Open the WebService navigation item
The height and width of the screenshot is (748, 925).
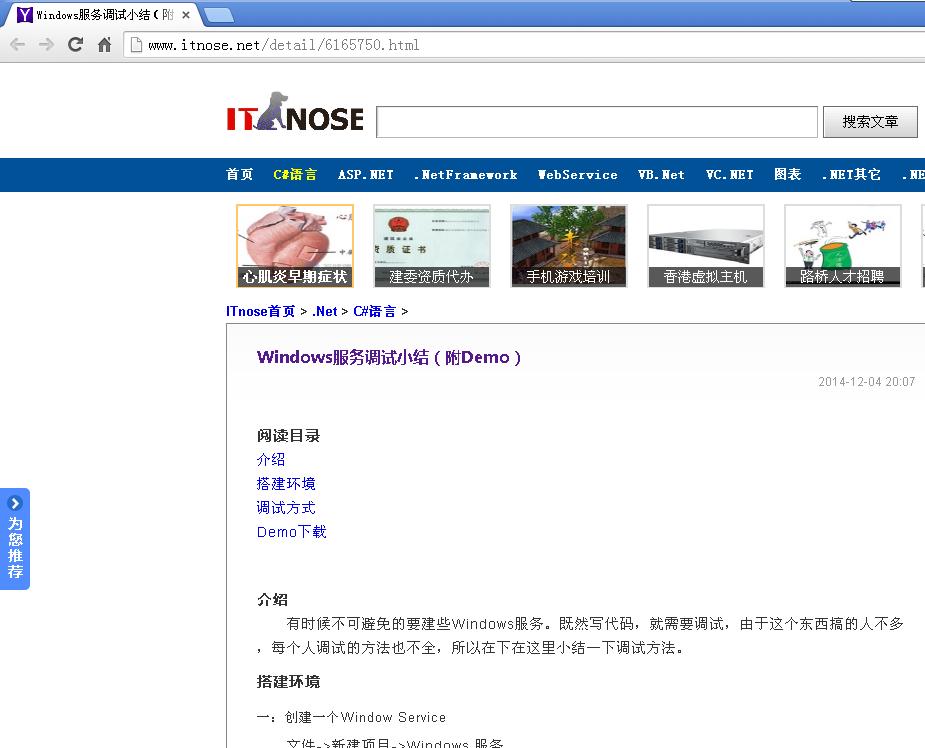coord(577,175)
